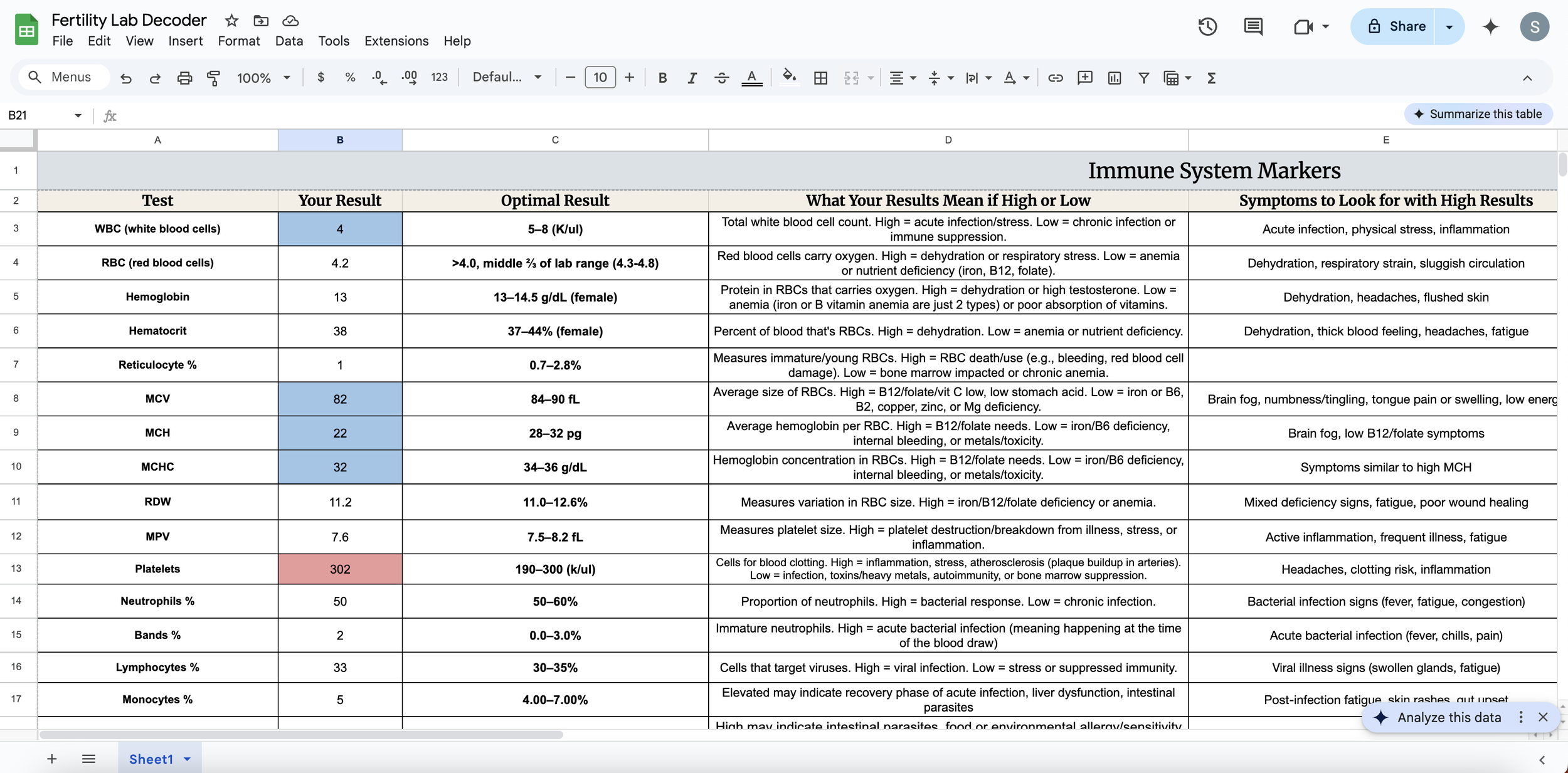
Task: Select the red Platelets result cell
Action: tap(339, 569)
